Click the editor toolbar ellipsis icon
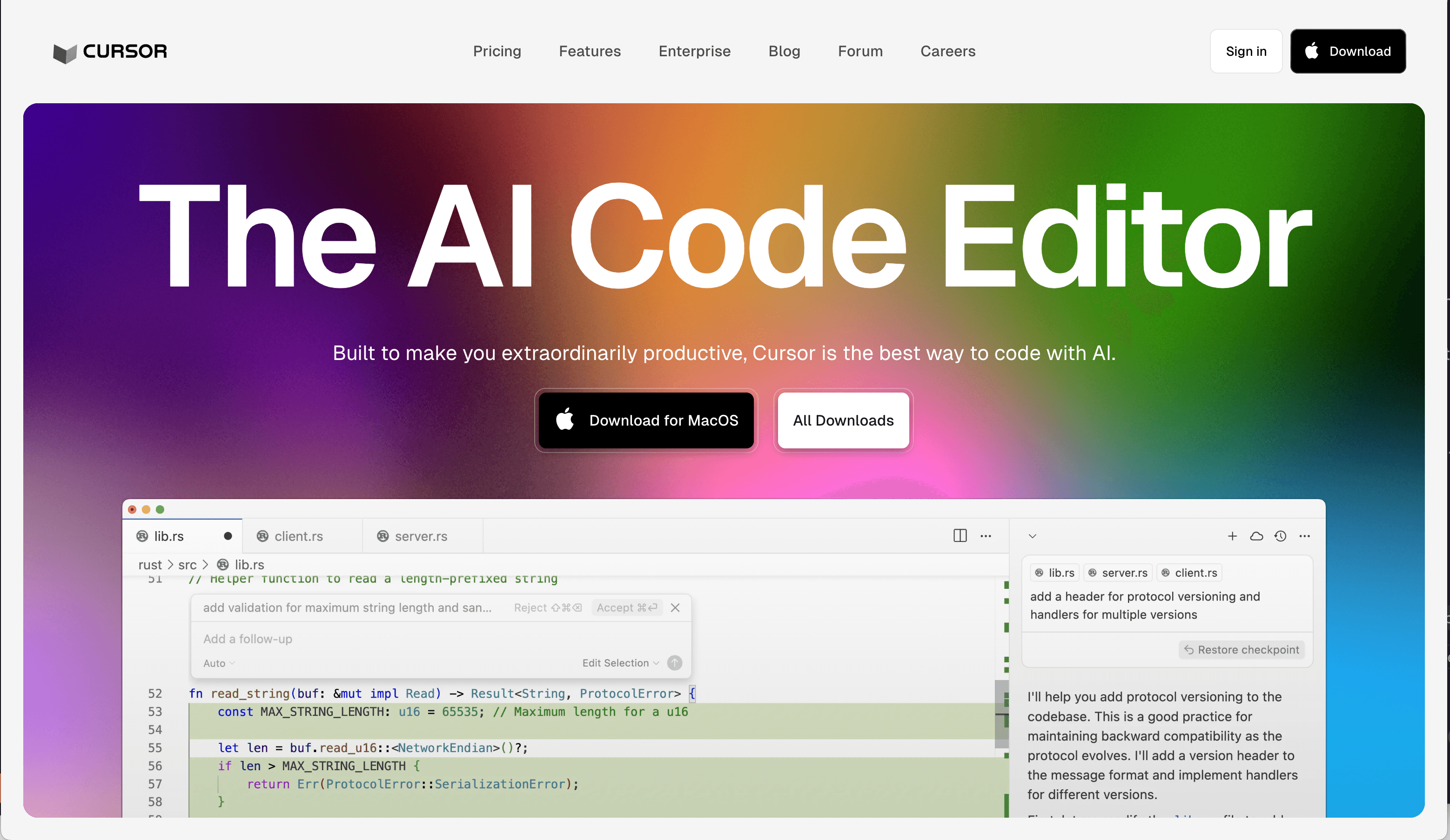This screenshot has width=1450, height=840. [986, 535]
